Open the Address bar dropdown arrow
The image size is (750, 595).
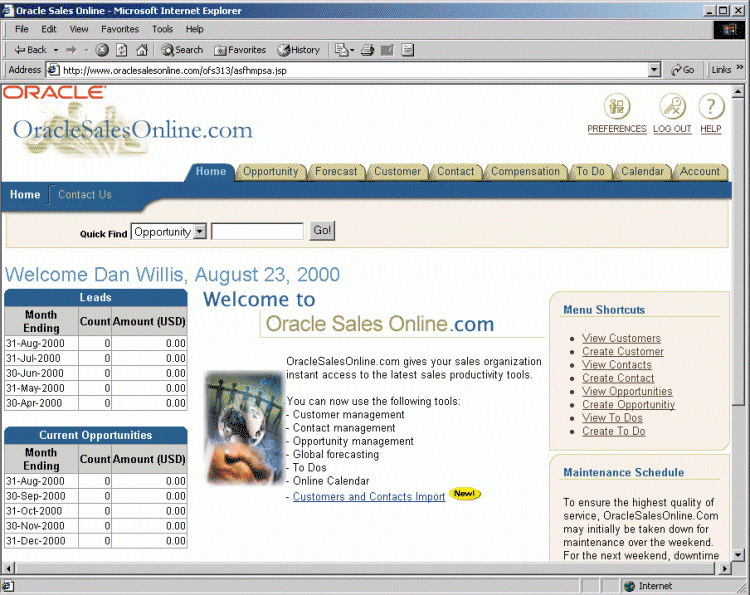655,70
